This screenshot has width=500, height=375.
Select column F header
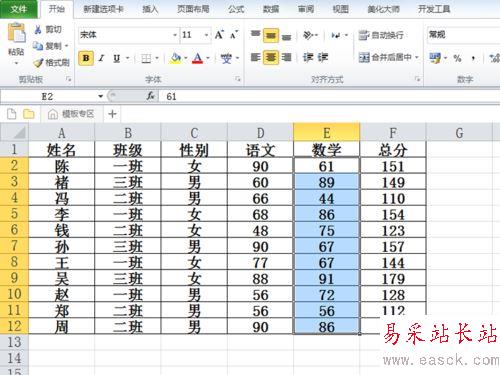(393, 133)
